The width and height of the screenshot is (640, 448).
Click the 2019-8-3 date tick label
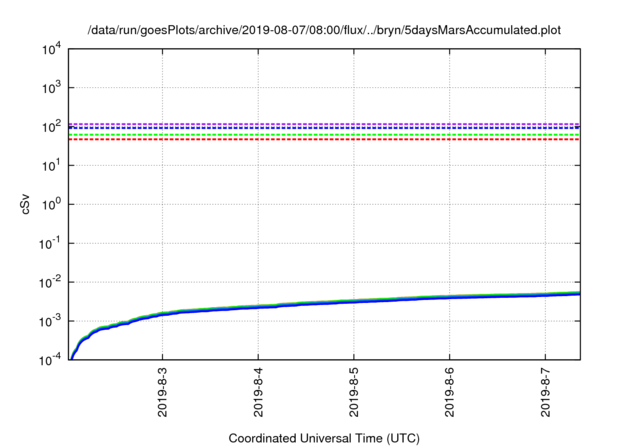(162, 392)
